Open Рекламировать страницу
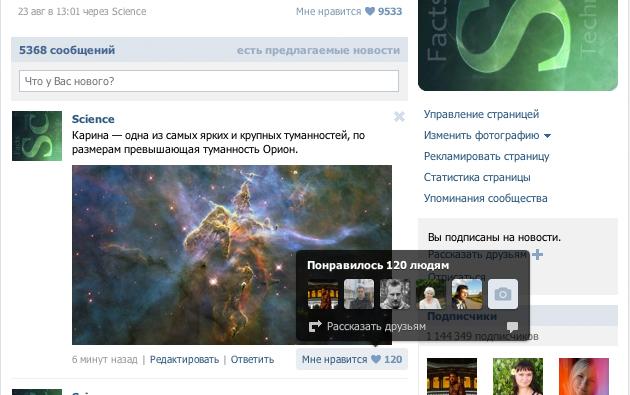 pyautogui.click(x=487, y=156)
